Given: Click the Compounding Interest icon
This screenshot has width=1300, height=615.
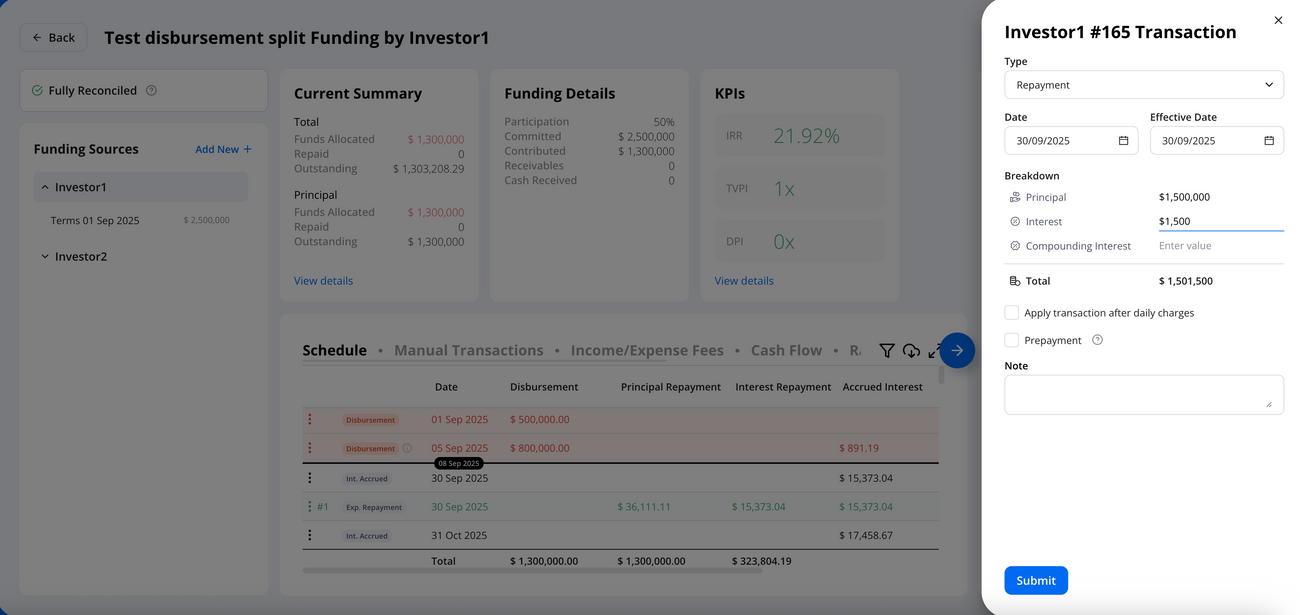Looking at the screenshot, I should coord(1015,246).
